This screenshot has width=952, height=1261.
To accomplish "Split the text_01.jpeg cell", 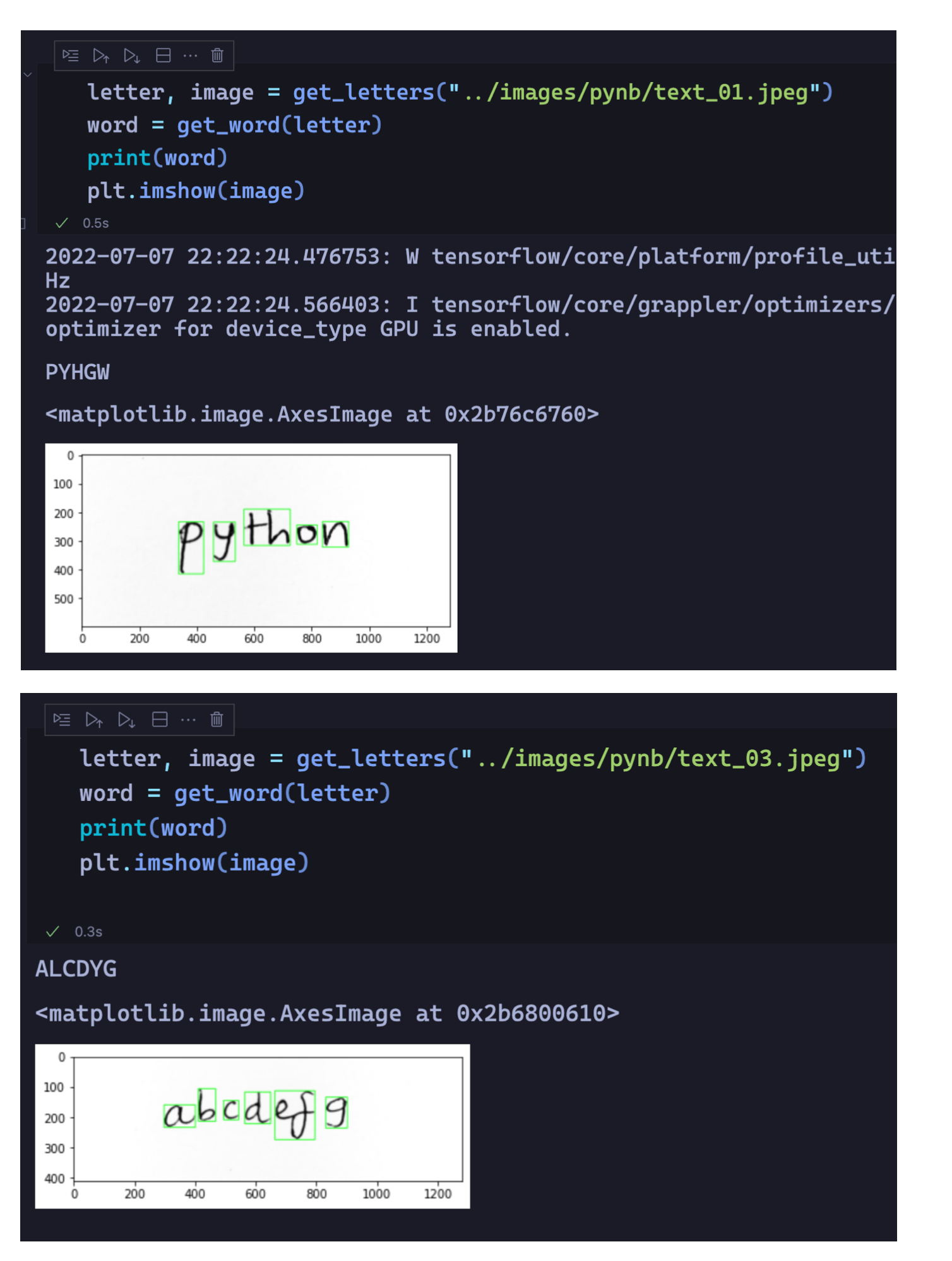I will [163, 56].
